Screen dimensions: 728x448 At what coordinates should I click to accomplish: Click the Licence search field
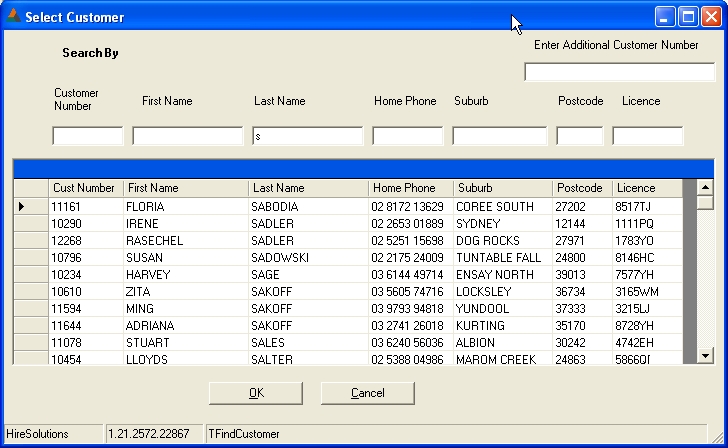tap(648, 136)
